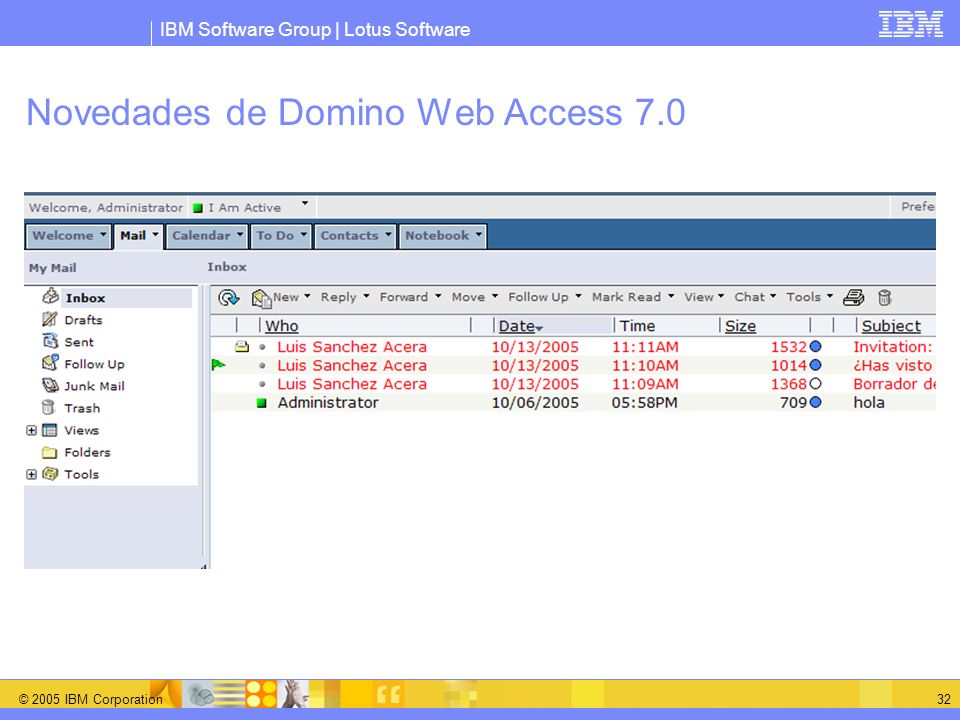Select the Mail tab
Screen dimensions: 960x720
coord(139,236)
